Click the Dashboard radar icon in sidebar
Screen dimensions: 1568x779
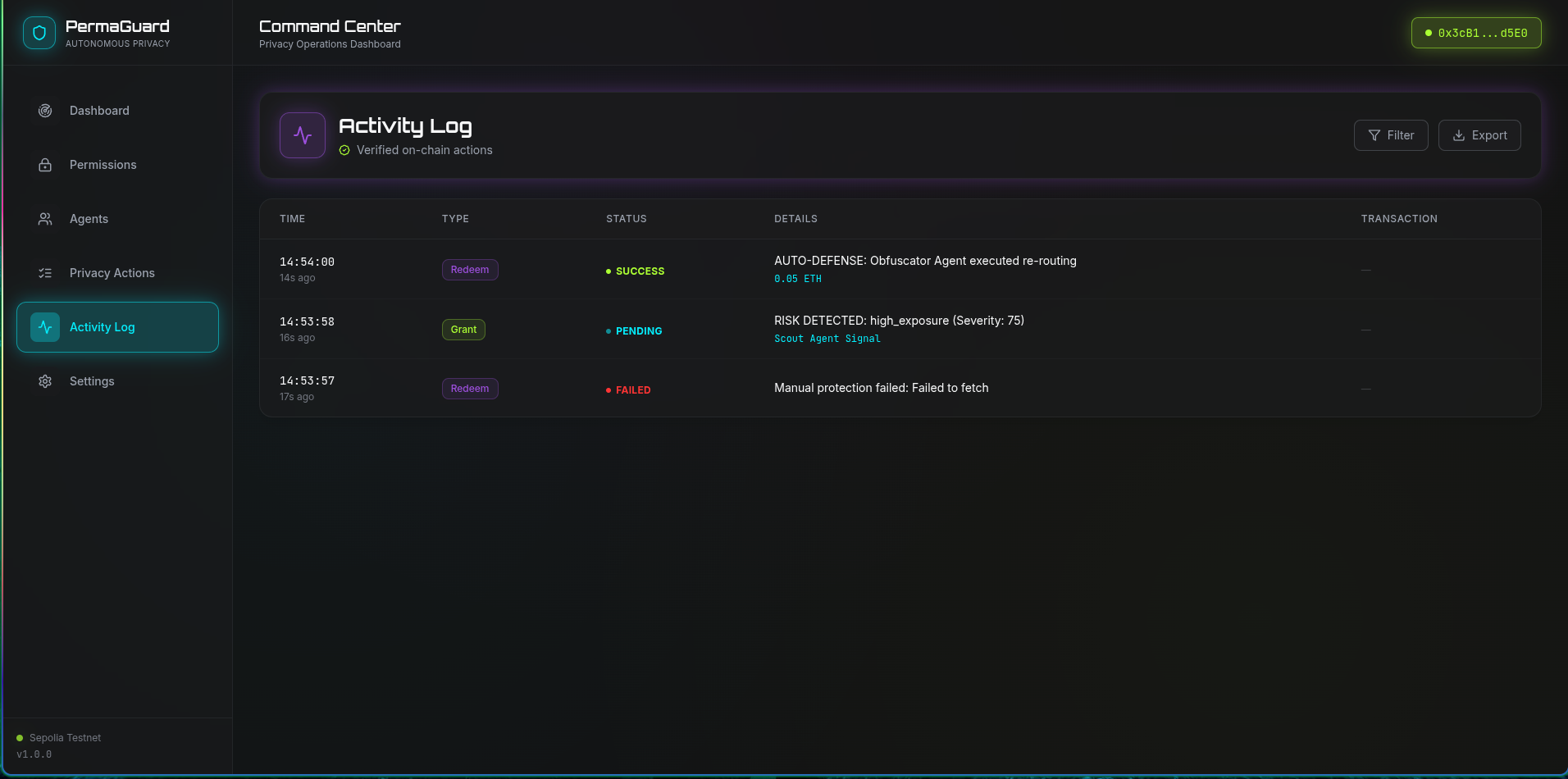click(x=45, y=111)
